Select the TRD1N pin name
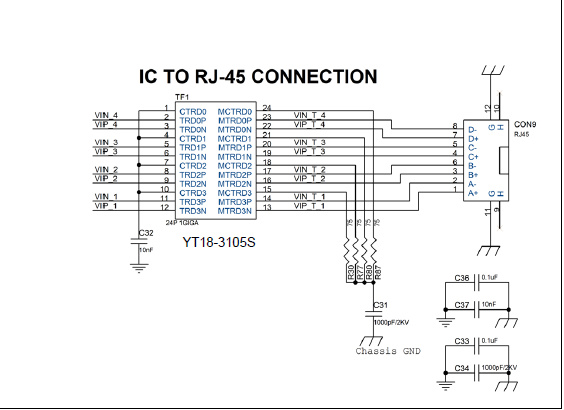Image resolution: width=564 pixels, height=410 pixels. pyautogui.click(x=193, y=157)
